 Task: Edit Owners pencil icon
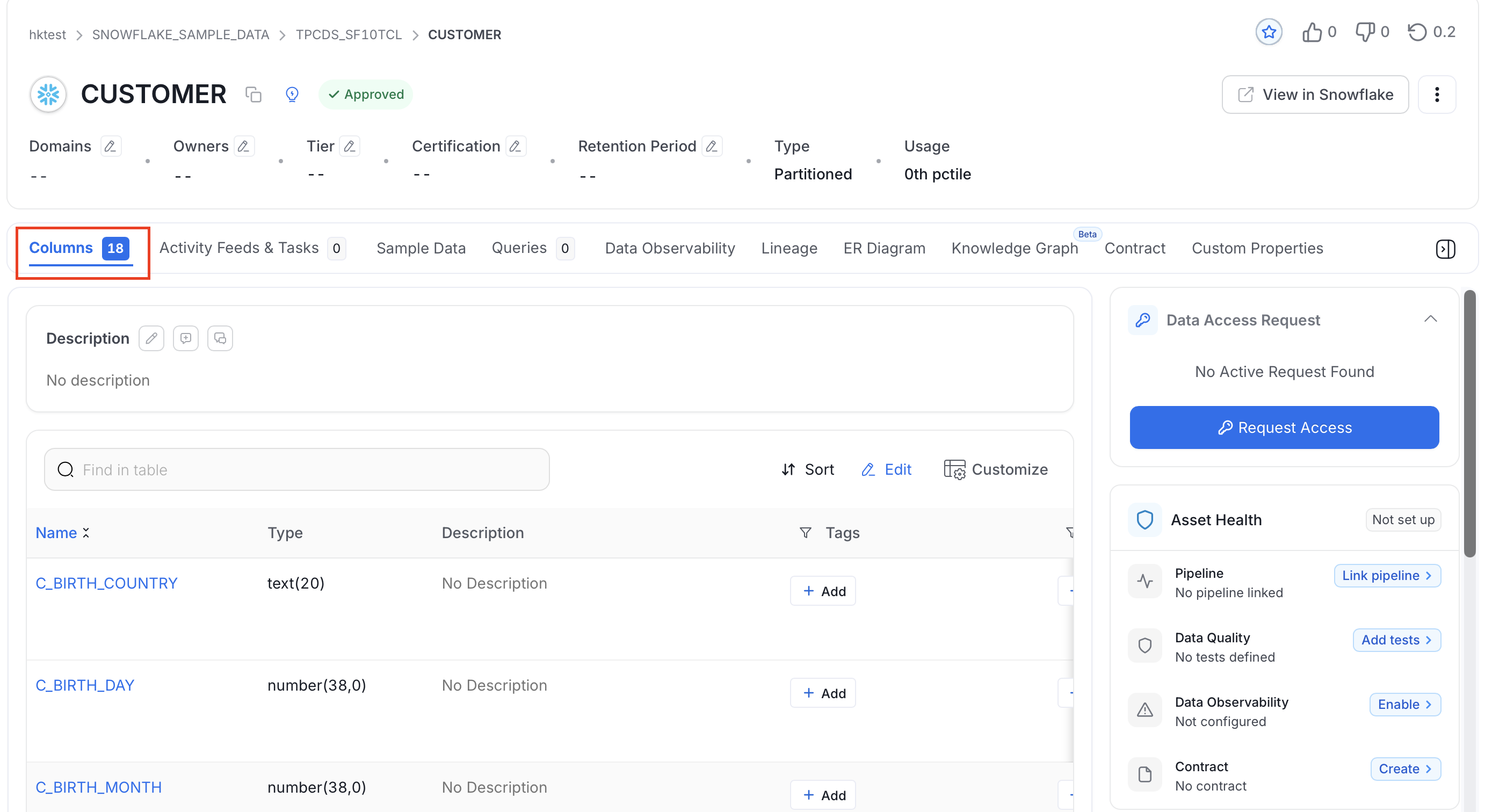tap(244, 146)
